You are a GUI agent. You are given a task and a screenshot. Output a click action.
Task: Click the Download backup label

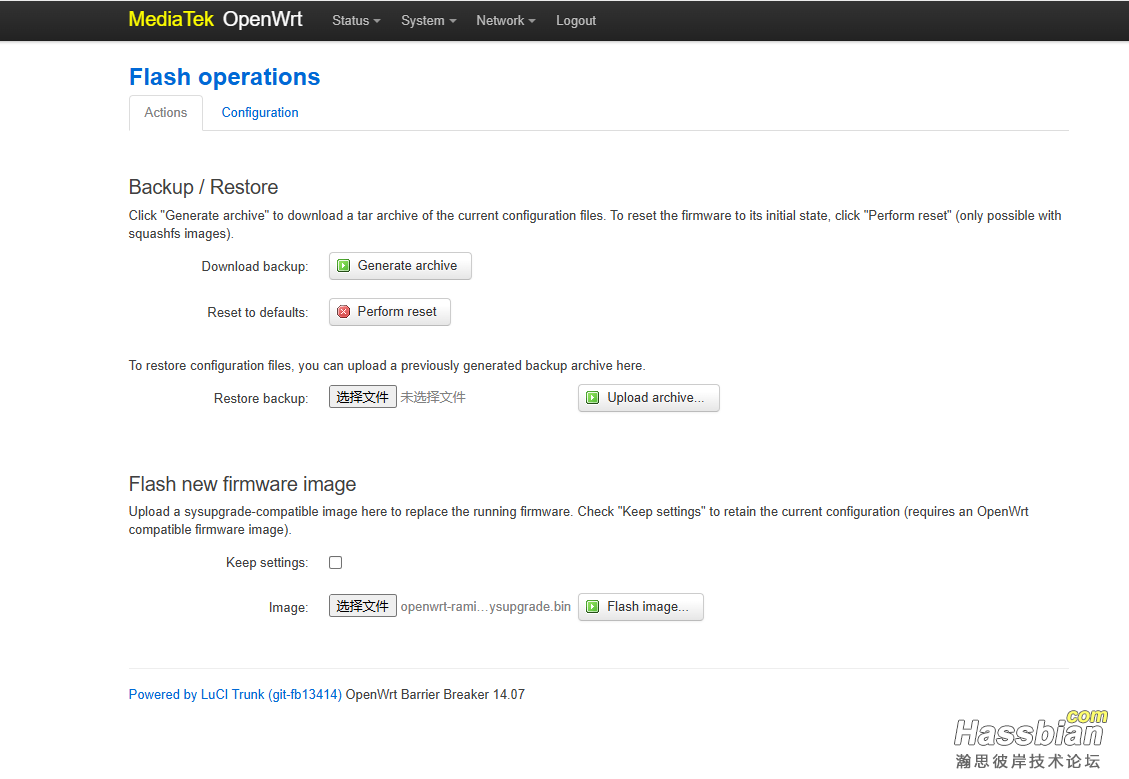(255, 267)
